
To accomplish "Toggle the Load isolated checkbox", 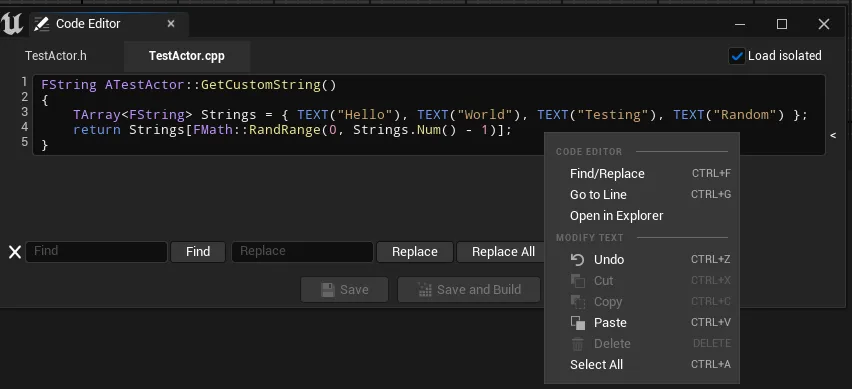I will point(737,56).
